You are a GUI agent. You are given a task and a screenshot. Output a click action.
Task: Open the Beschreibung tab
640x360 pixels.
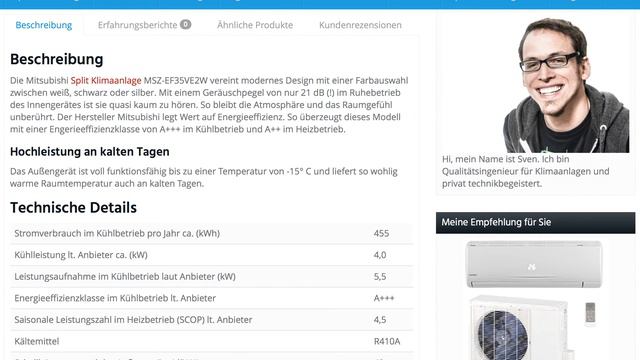[x=44, y=25]
